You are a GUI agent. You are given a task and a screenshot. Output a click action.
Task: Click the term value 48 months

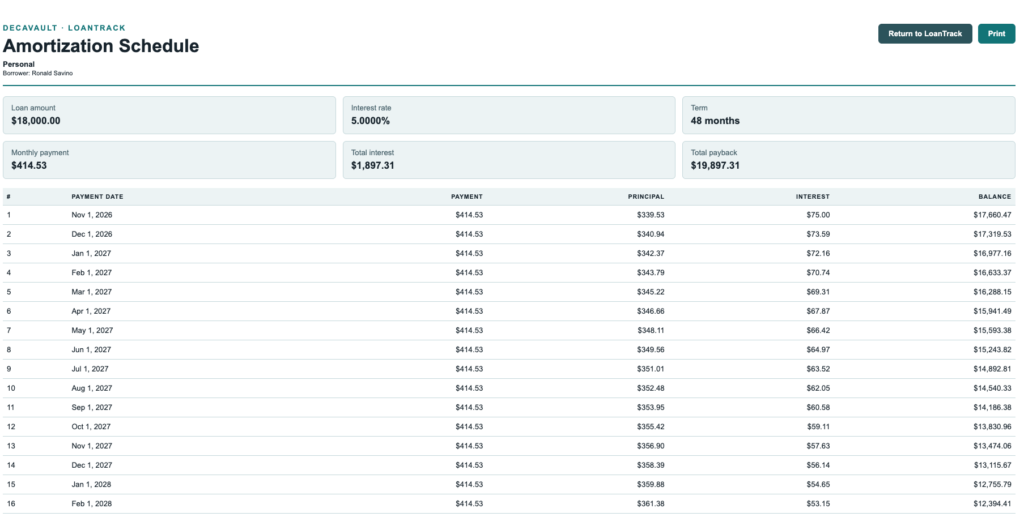click(x=715, y=121)
